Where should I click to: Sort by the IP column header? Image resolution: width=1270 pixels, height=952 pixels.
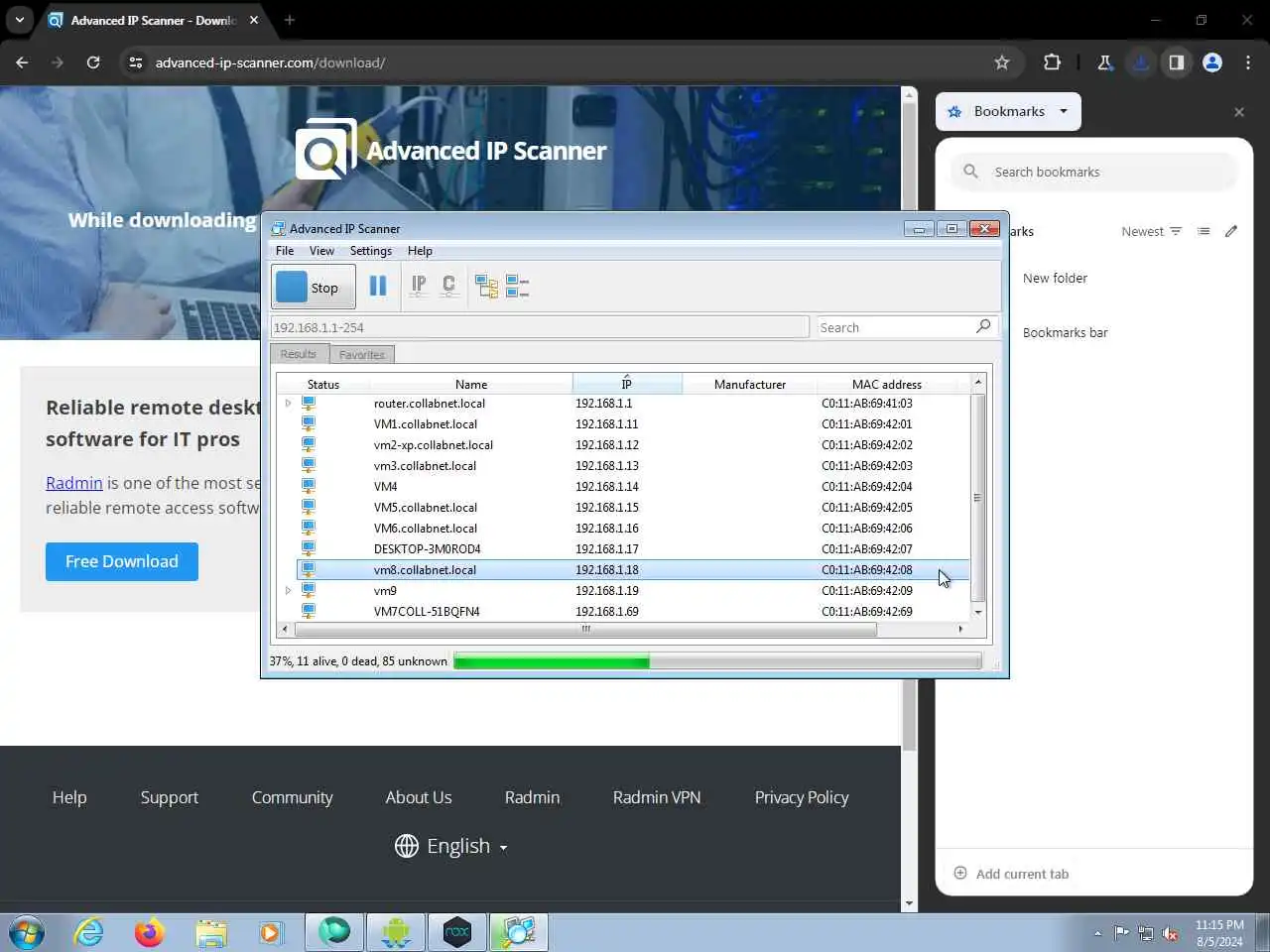(x=627, y=384)
